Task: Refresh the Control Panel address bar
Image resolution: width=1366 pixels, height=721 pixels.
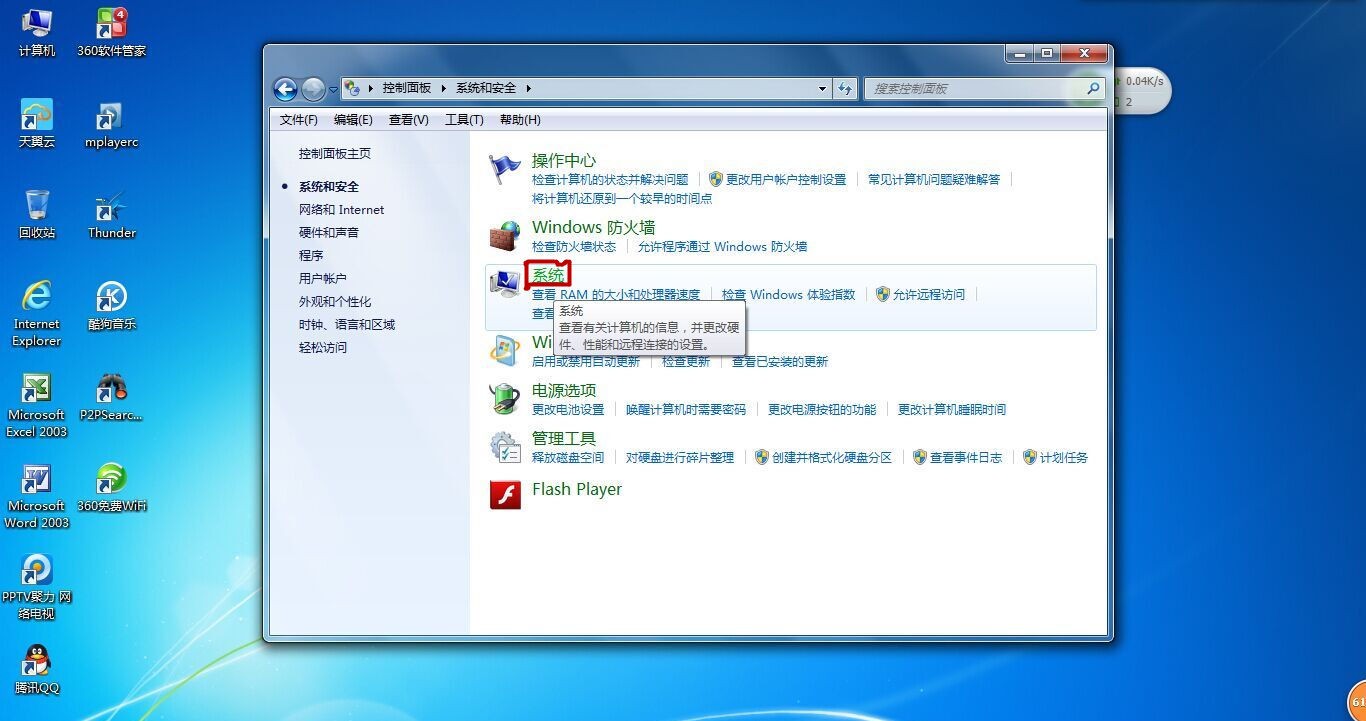Action: point(846,89)
